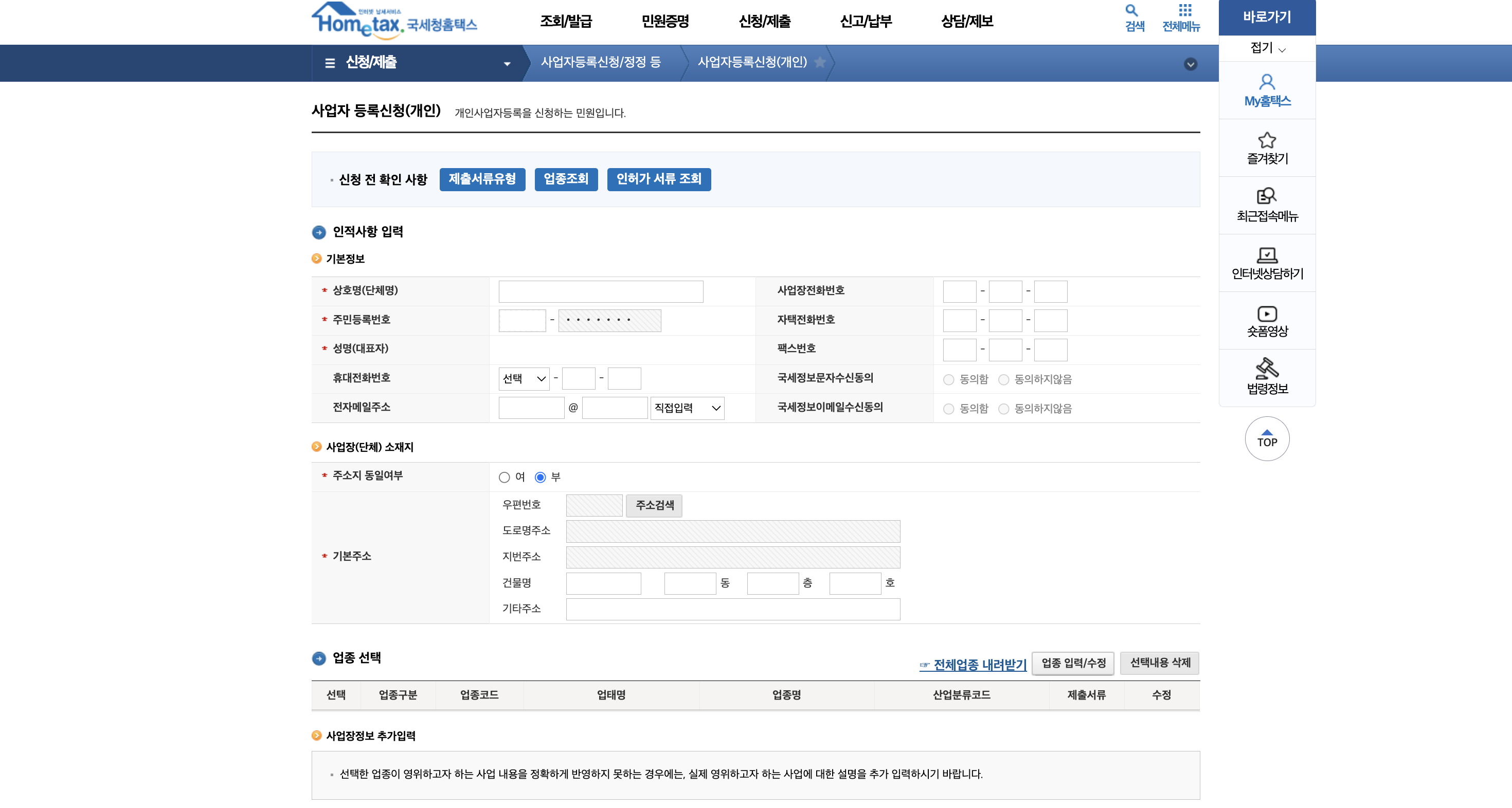The height and width of the screenshot is (808, 1512).
Task: Click the 검색 magnifier icon
Action: coord(1131,11)
